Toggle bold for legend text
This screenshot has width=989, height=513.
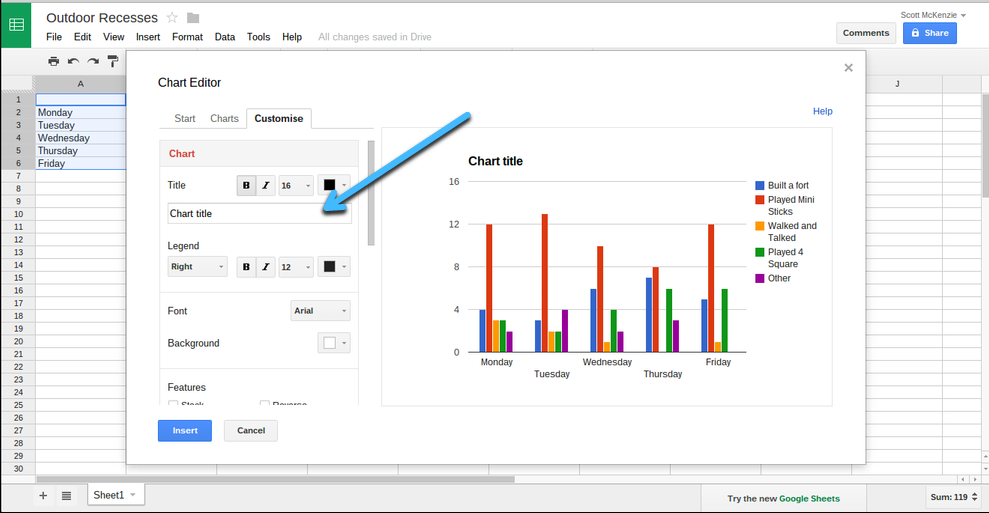click(x=246, y=267)
